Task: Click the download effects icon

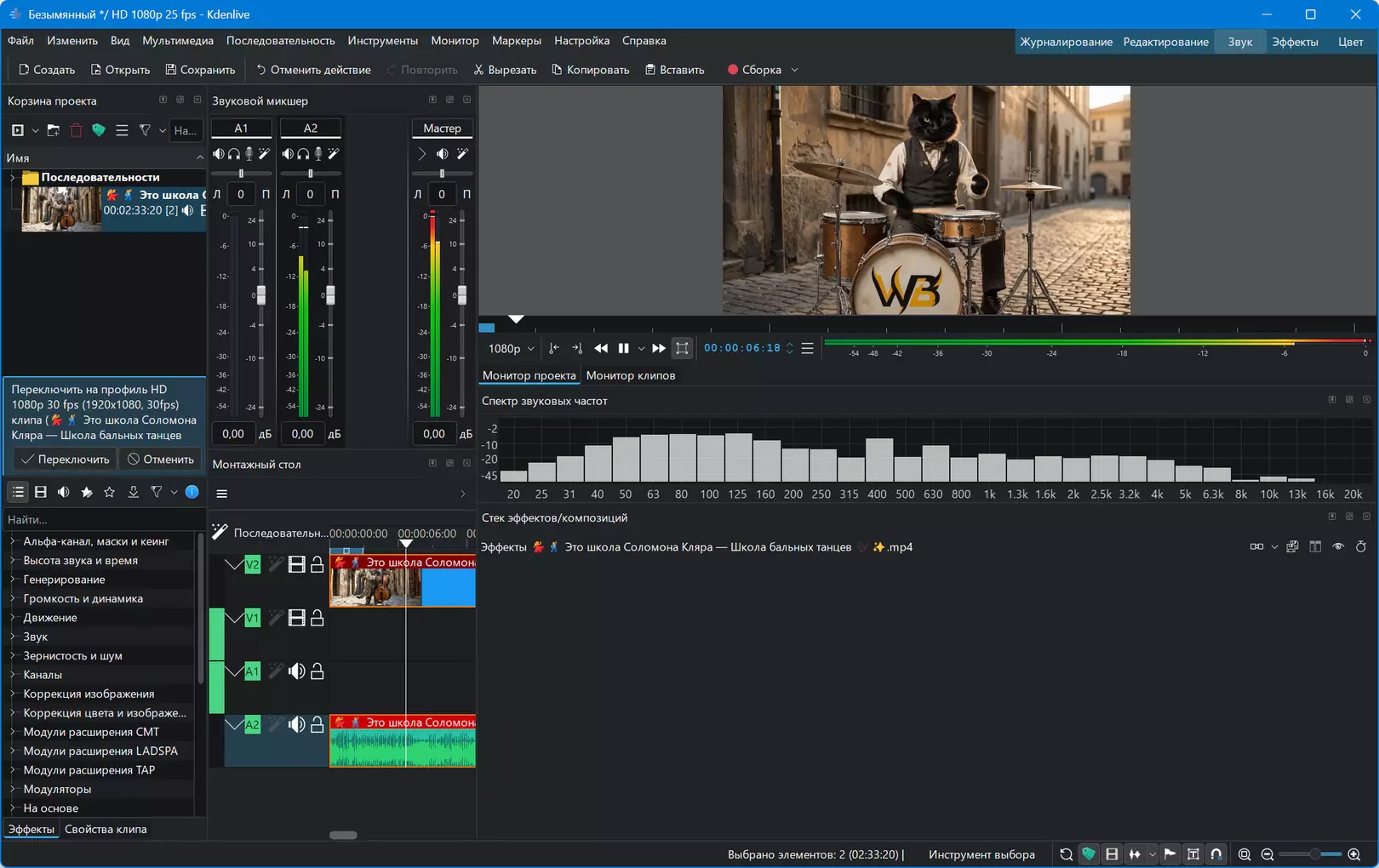Action: coord(133,492)
